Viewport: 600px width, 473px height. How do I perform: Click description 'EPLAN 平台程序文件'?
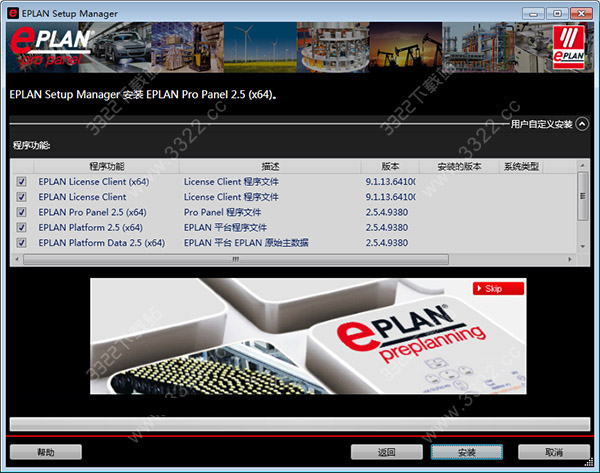click(225, 227)
